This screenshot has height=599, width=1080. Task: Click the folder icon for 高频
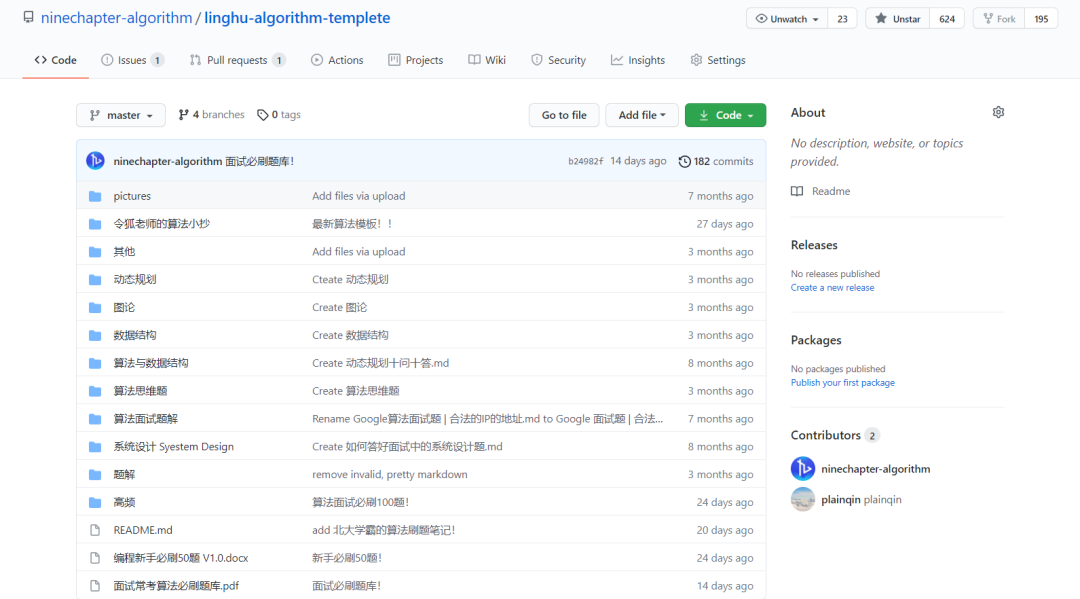pos(95,503)
